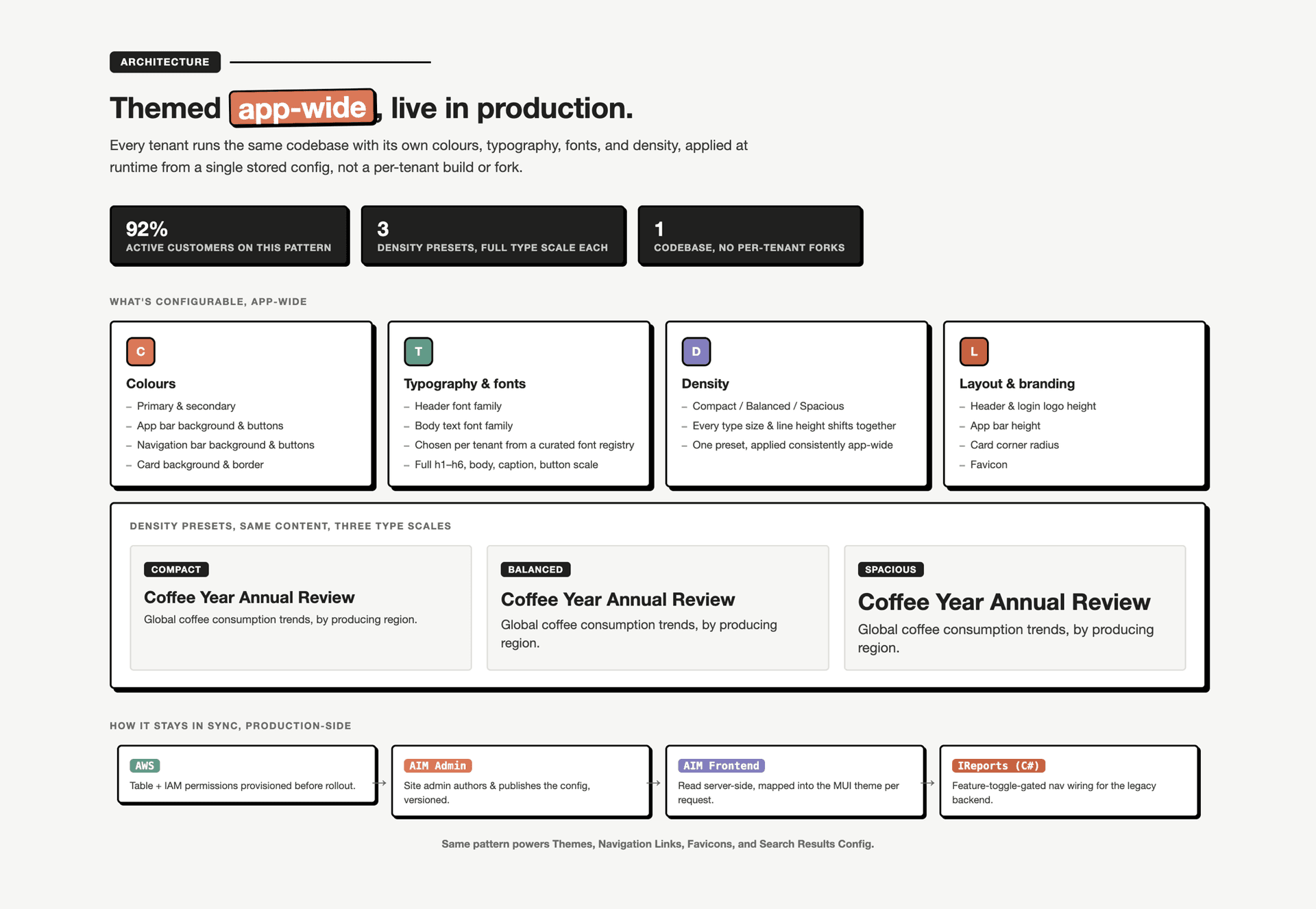The height and width of the screenshot is (909, 1316).
Task: Click 'Card background & border' item
Action: point(200,465)
